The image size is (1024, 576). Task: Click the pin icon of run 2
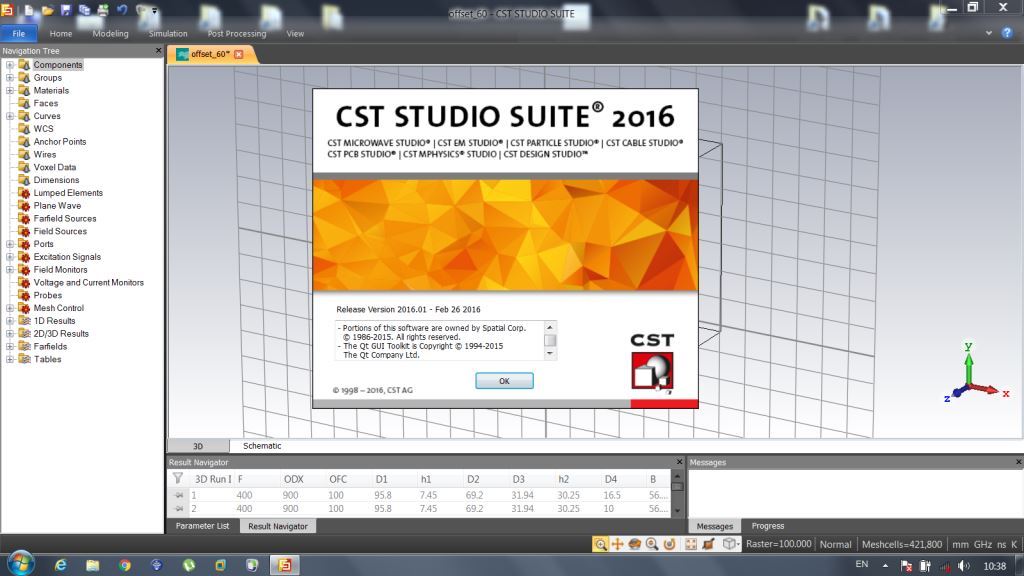(x=179, y=508)
